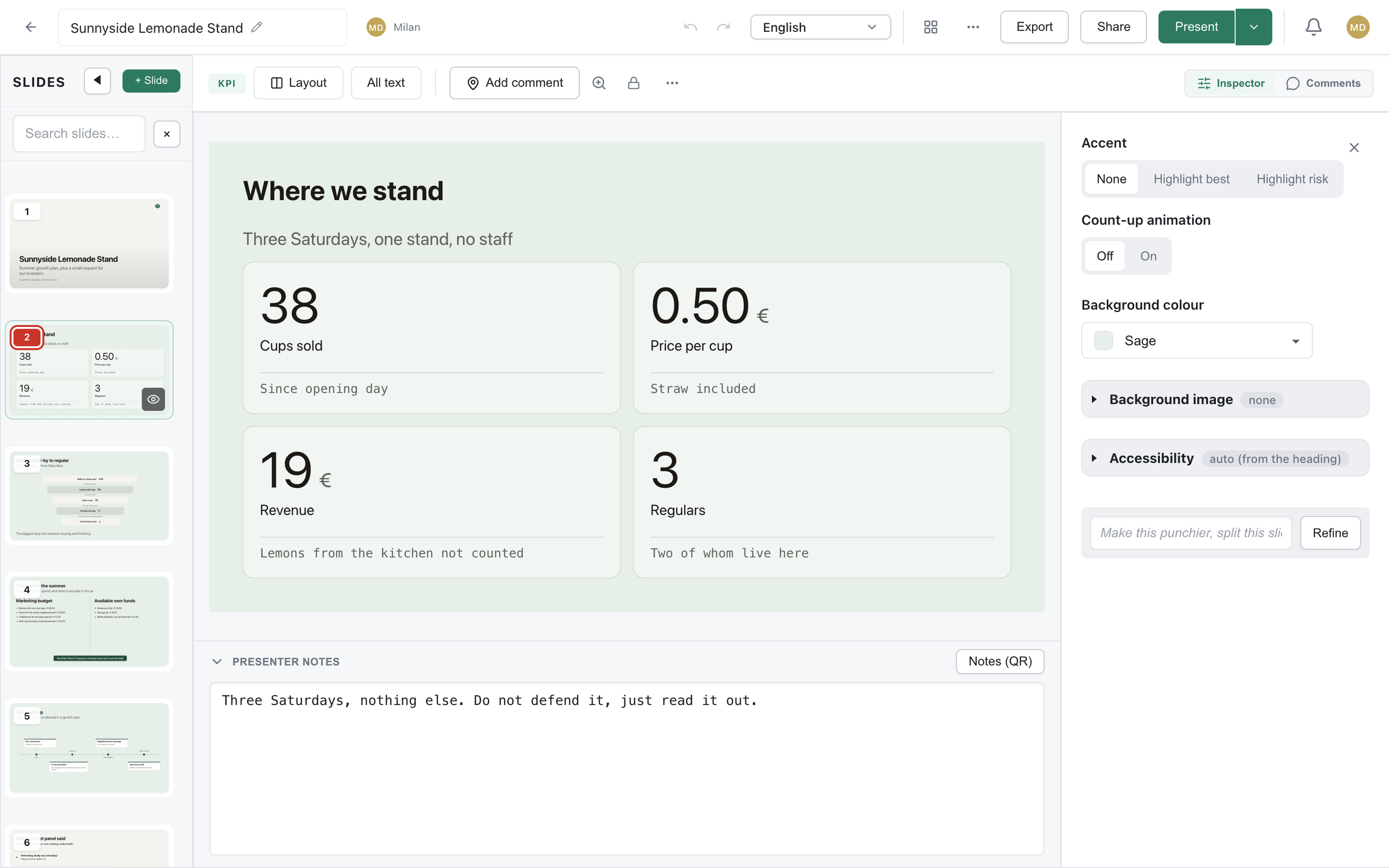The width and height of the screenshot is (1389, 868).
Task: Select slide 5 timeline thumbnail
Action: click(89, 748)
